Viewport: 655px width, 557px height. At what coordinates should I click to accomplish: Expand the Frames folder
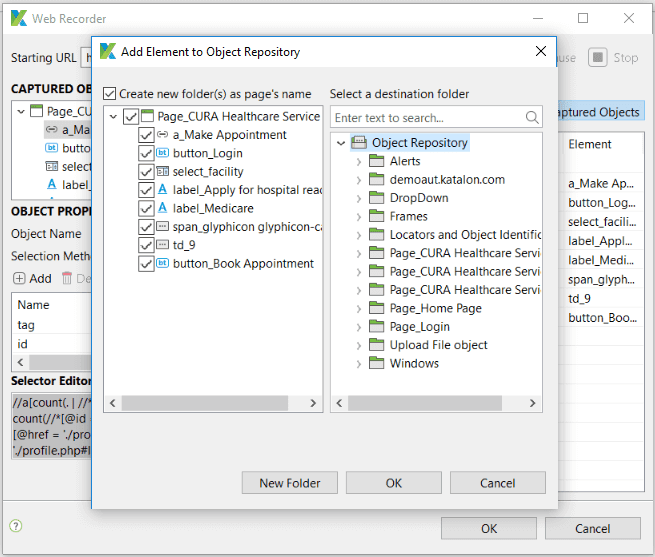(358, 217)
